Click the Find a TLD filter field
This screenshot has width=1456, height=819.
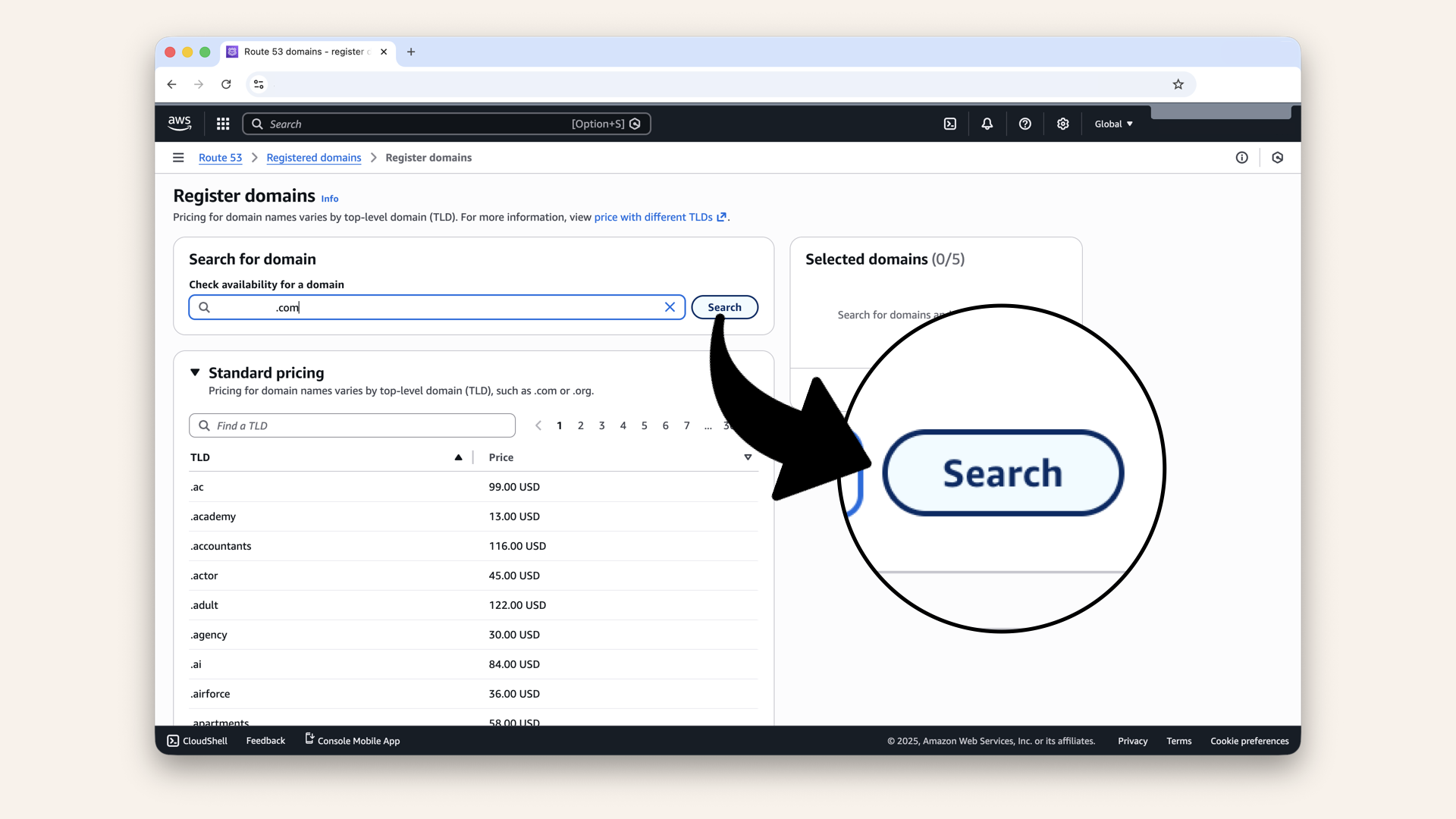[x=352, y=425]
